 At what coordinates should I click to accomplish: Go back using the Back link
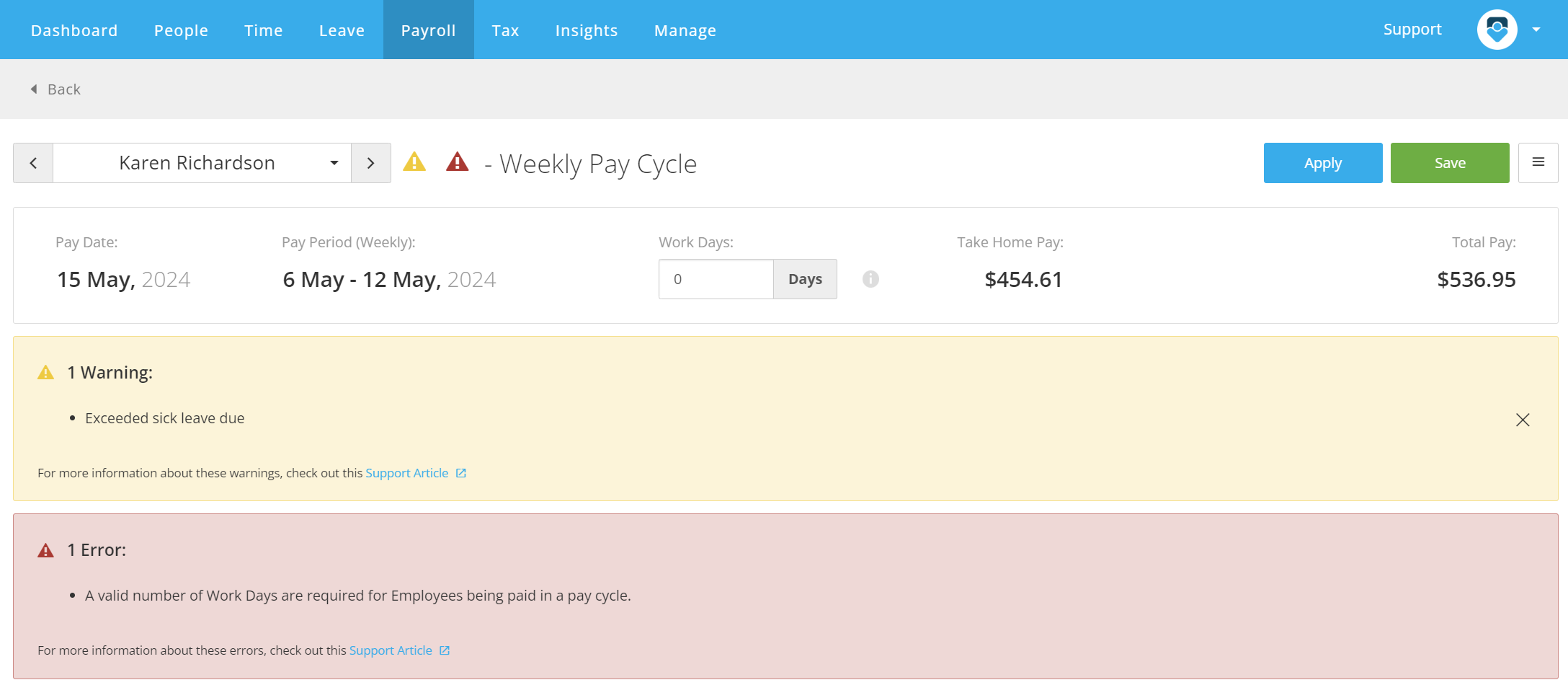click(55, 89)
